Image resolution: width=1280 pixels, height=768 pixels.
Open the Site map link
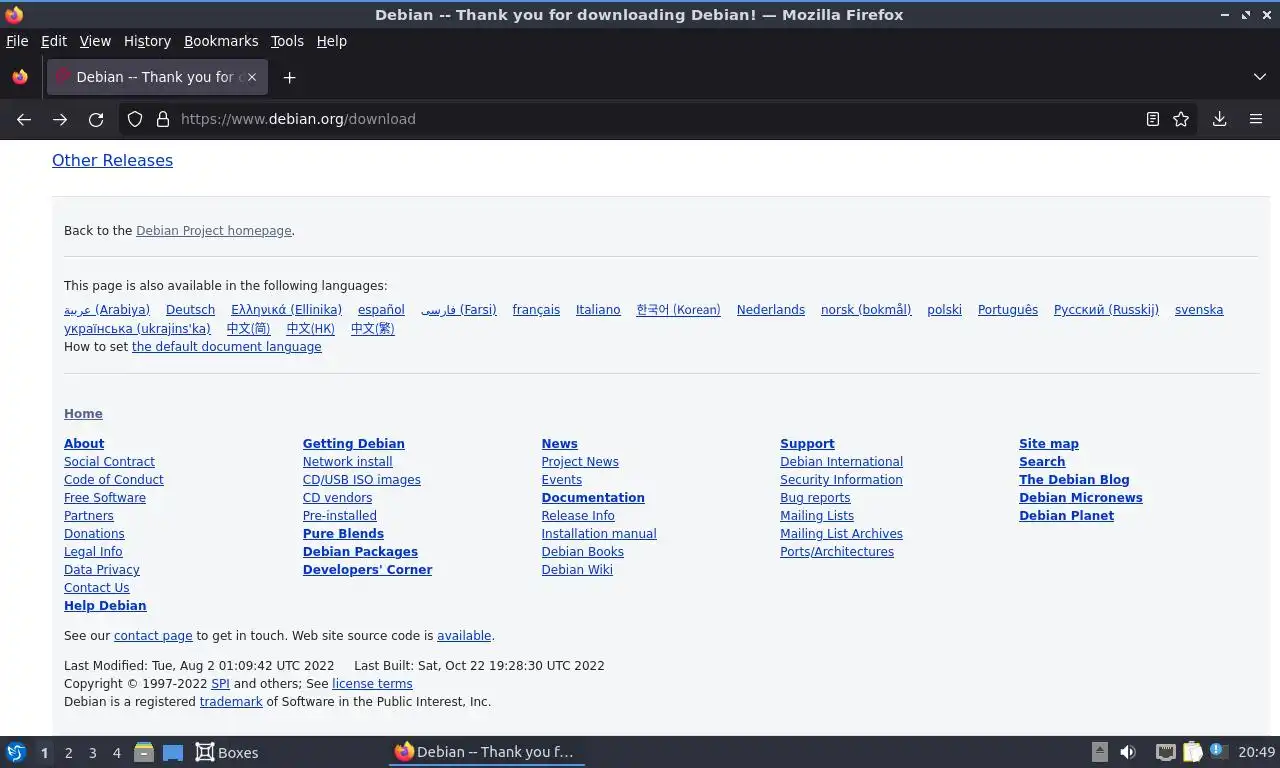click(x=1049, y=444)
